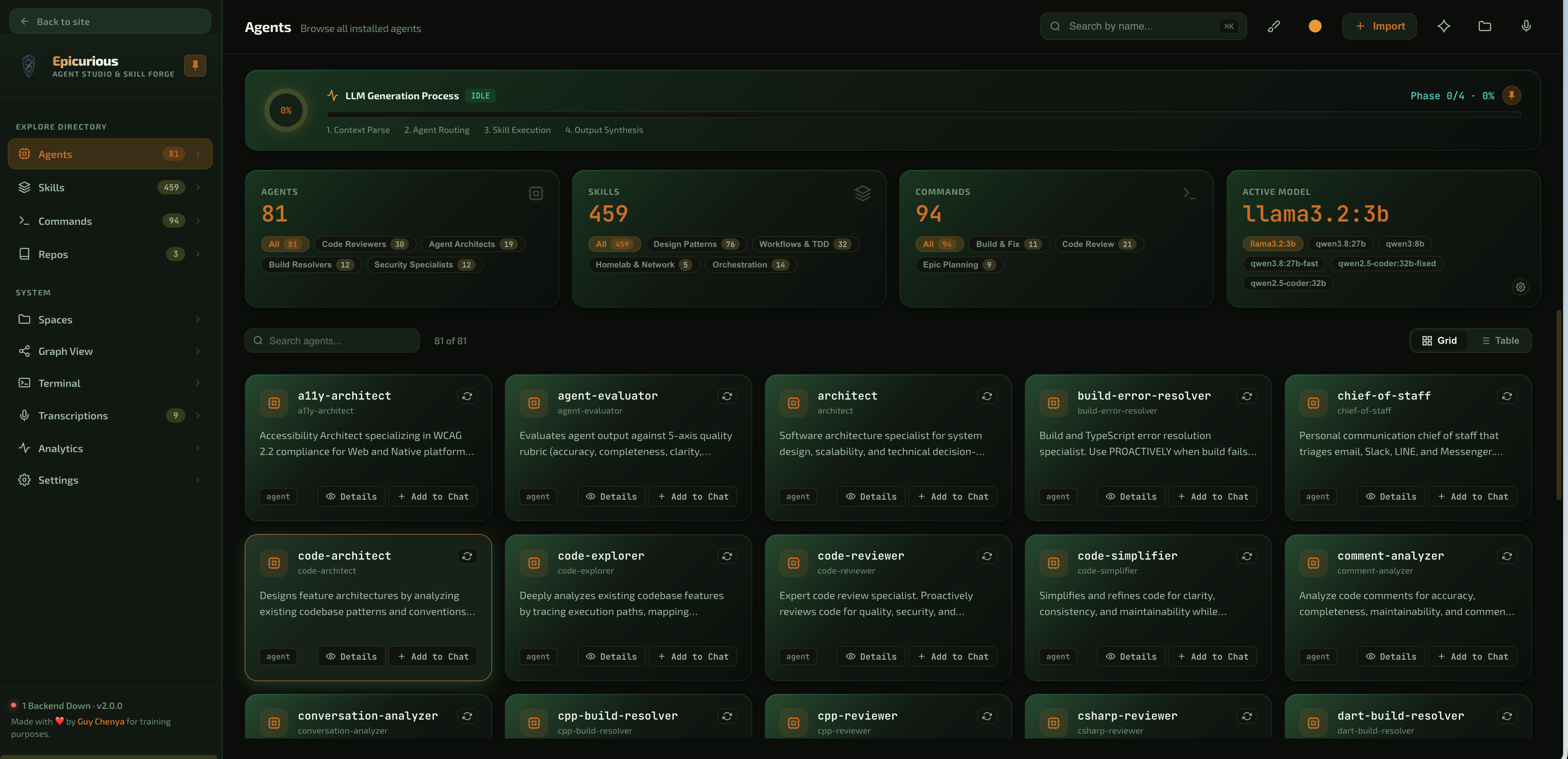This screenshot has height=759, width=1568.
Task: Click Back to site button
Action: coord(110,21)
